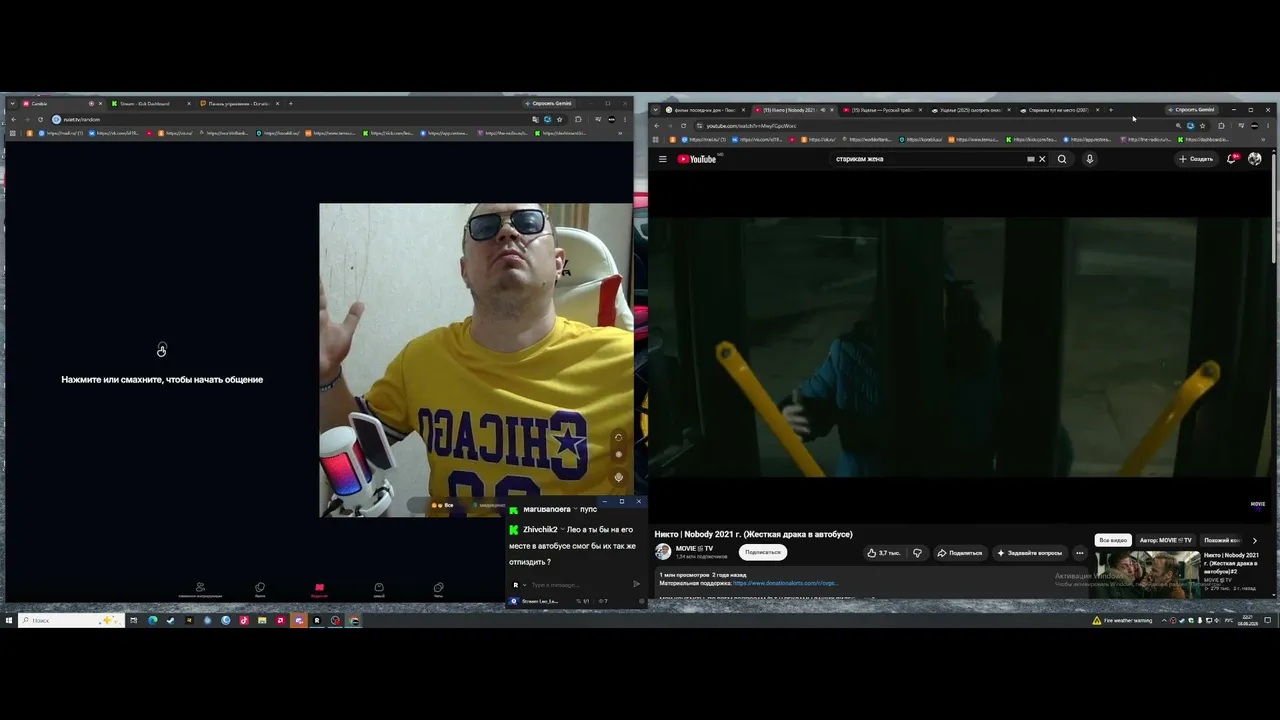Open a new tab in right browser
This screenshot has width=1280, height=720.
click(x=1110, y=110)
